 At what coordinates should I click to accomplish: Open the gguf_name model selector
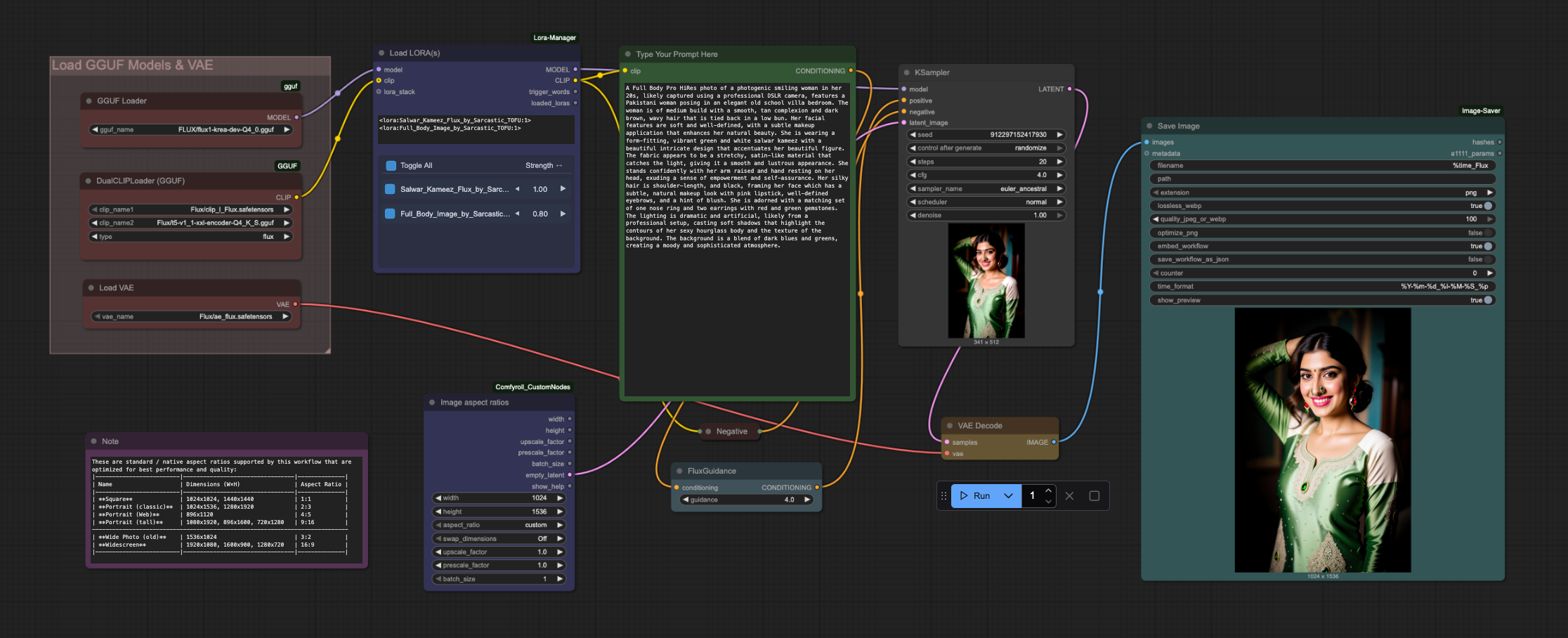tap(190, 130)
